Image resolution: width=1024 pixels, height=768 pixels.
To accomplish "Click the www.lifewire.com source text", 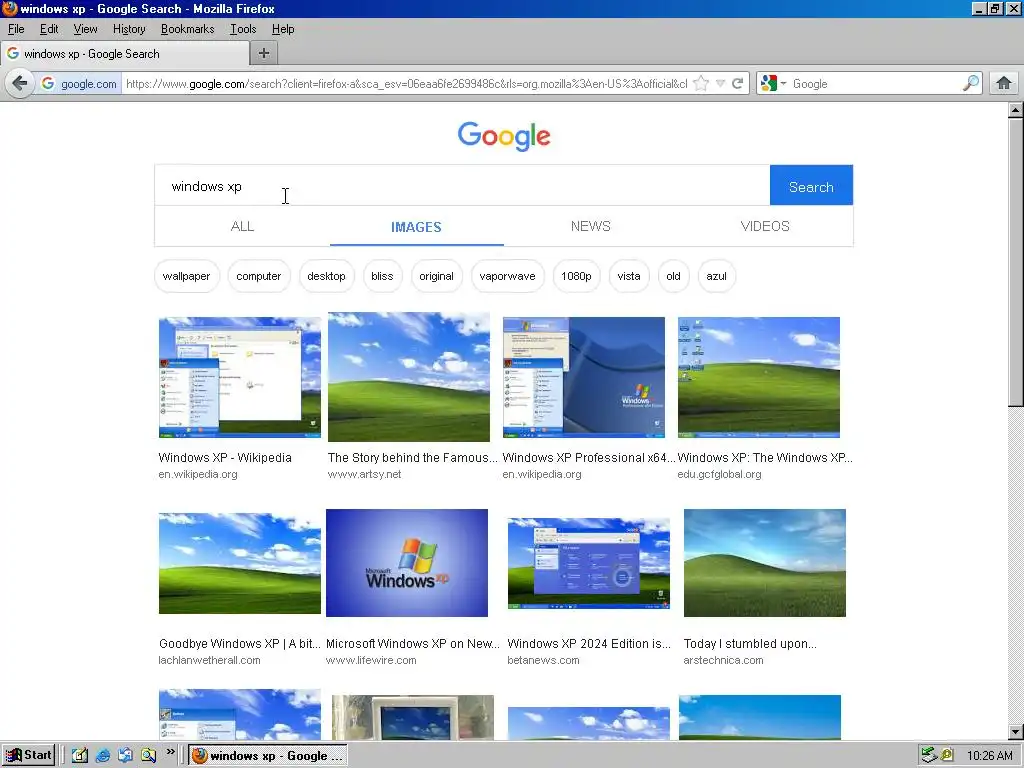I will click(371, 660).
